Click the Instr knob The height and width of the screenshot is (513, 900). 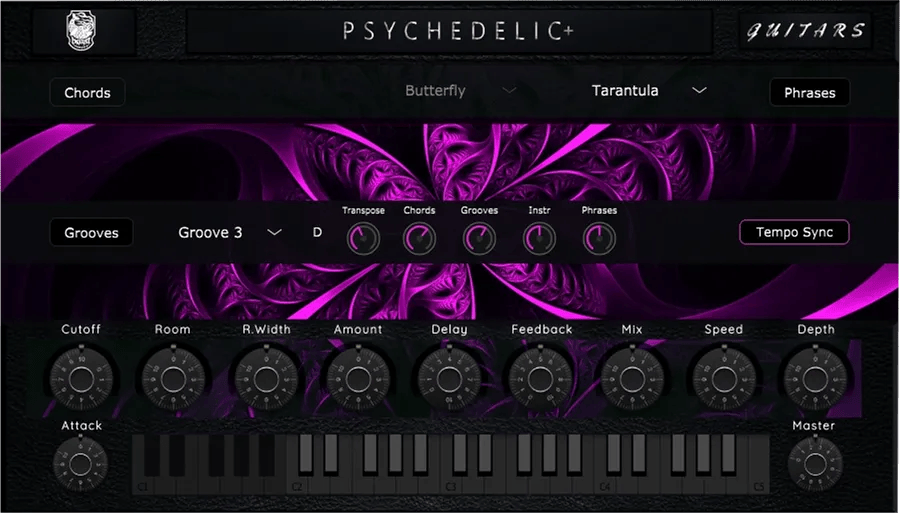(x=539, y=238)
